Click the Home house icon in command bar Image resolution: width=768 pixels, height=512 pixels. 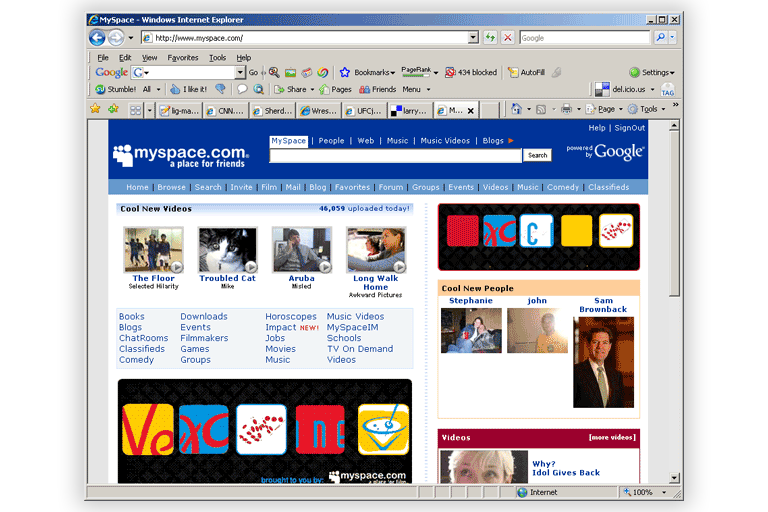pos(516,109)
